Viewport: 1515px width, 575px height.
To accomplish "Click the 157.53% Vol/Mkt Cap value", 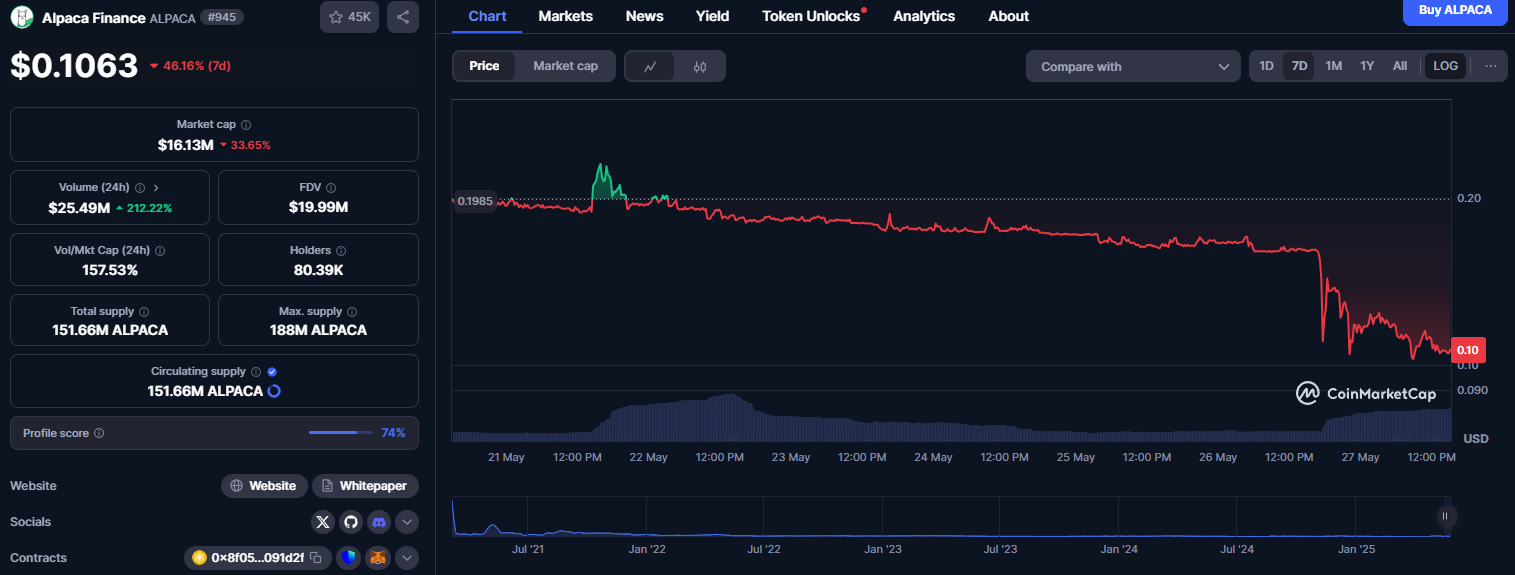I will point(110,270).
